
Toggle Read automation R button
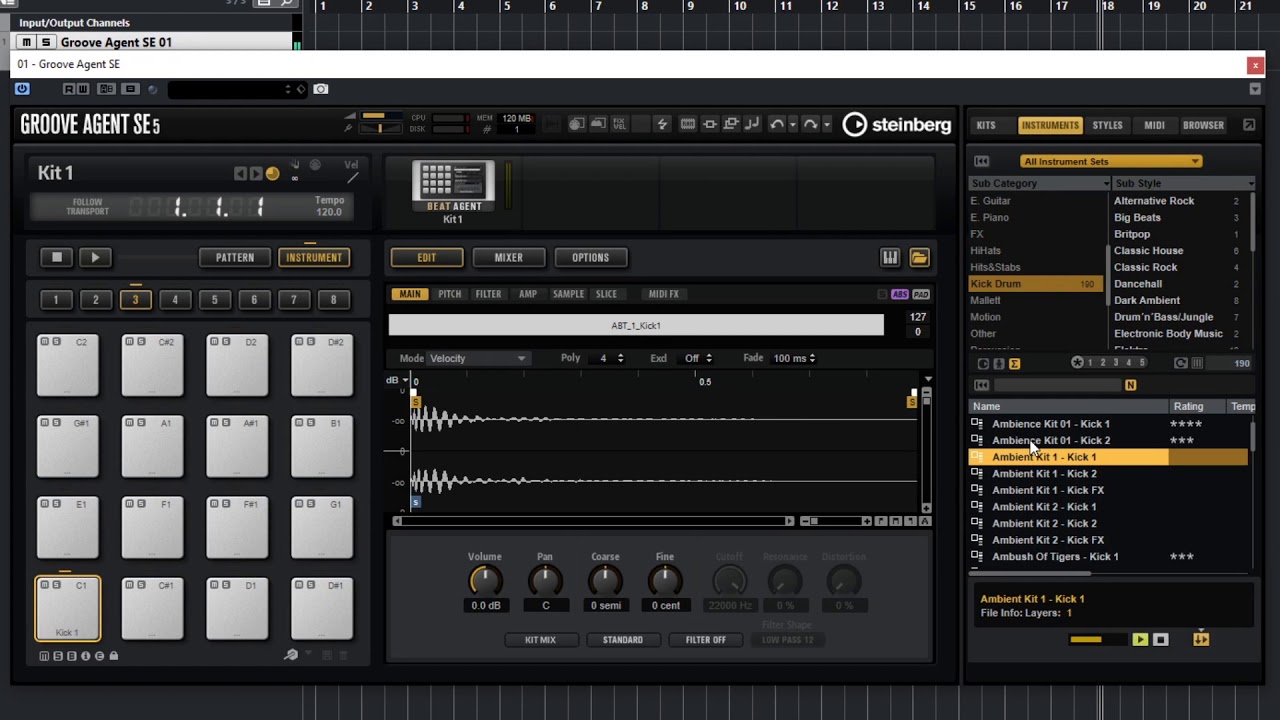(69, 89)
